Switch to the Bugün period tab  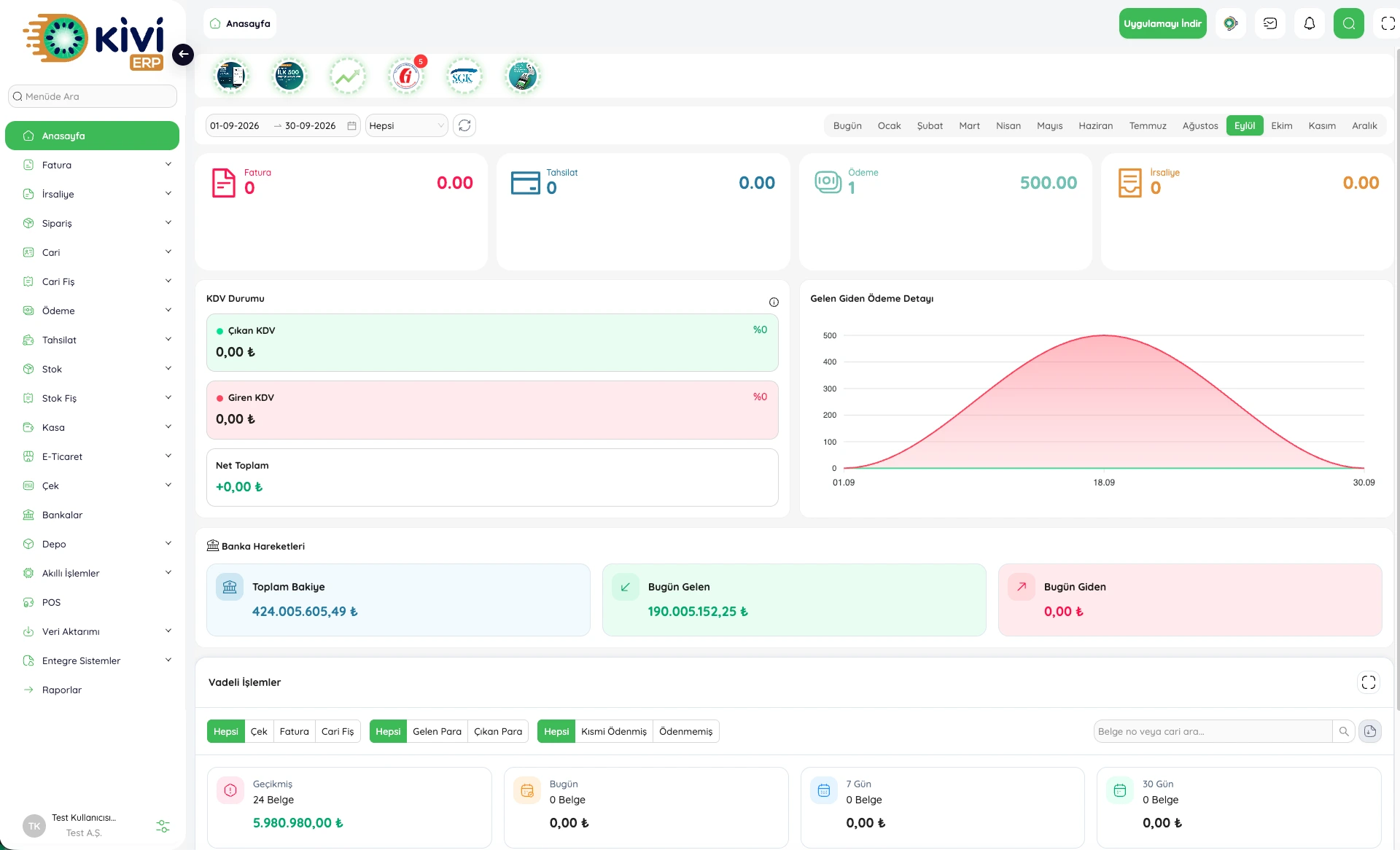(847, 125)
